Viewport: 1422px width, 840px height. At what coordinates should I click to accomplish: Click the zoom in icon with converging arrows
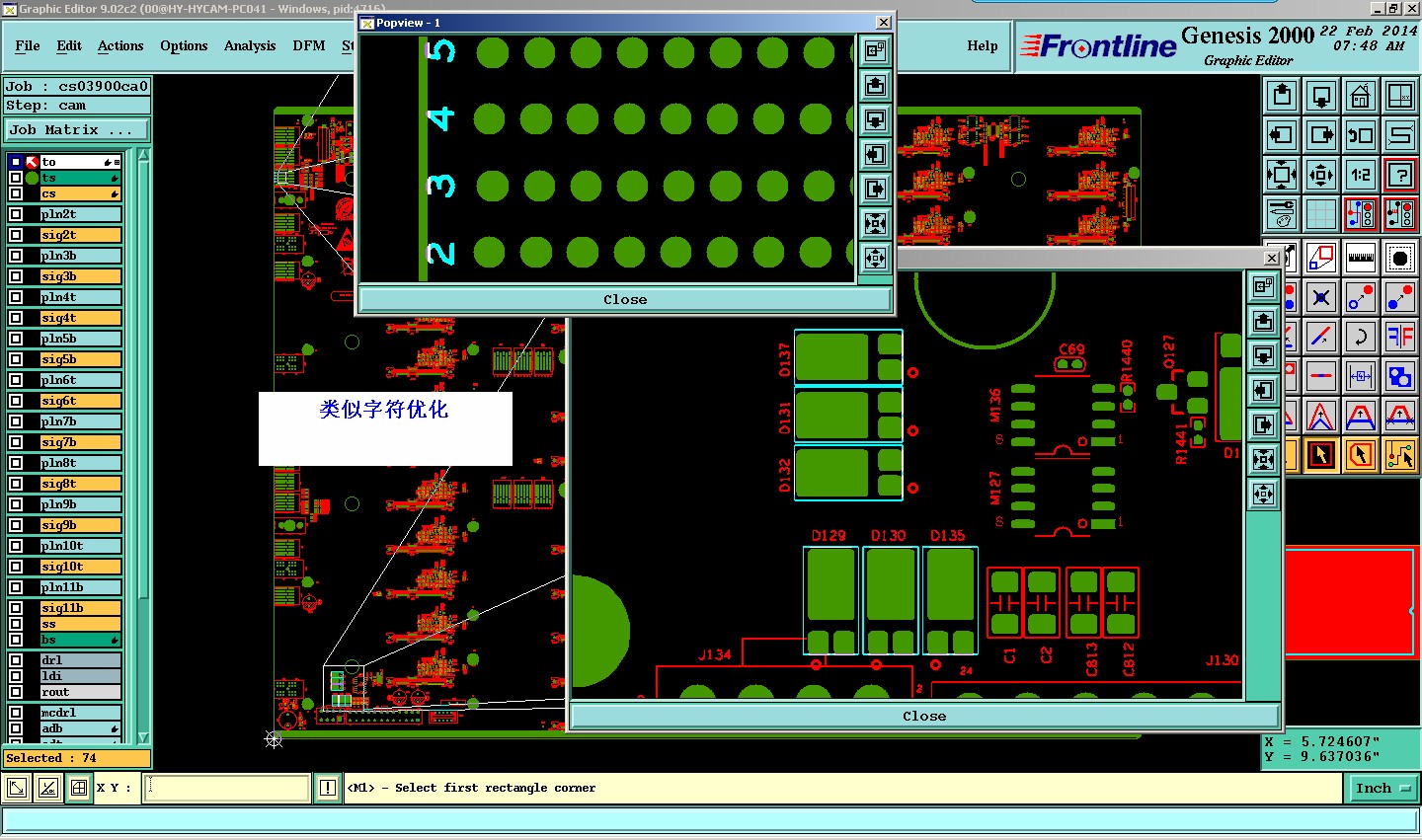tap(1282, 175)
